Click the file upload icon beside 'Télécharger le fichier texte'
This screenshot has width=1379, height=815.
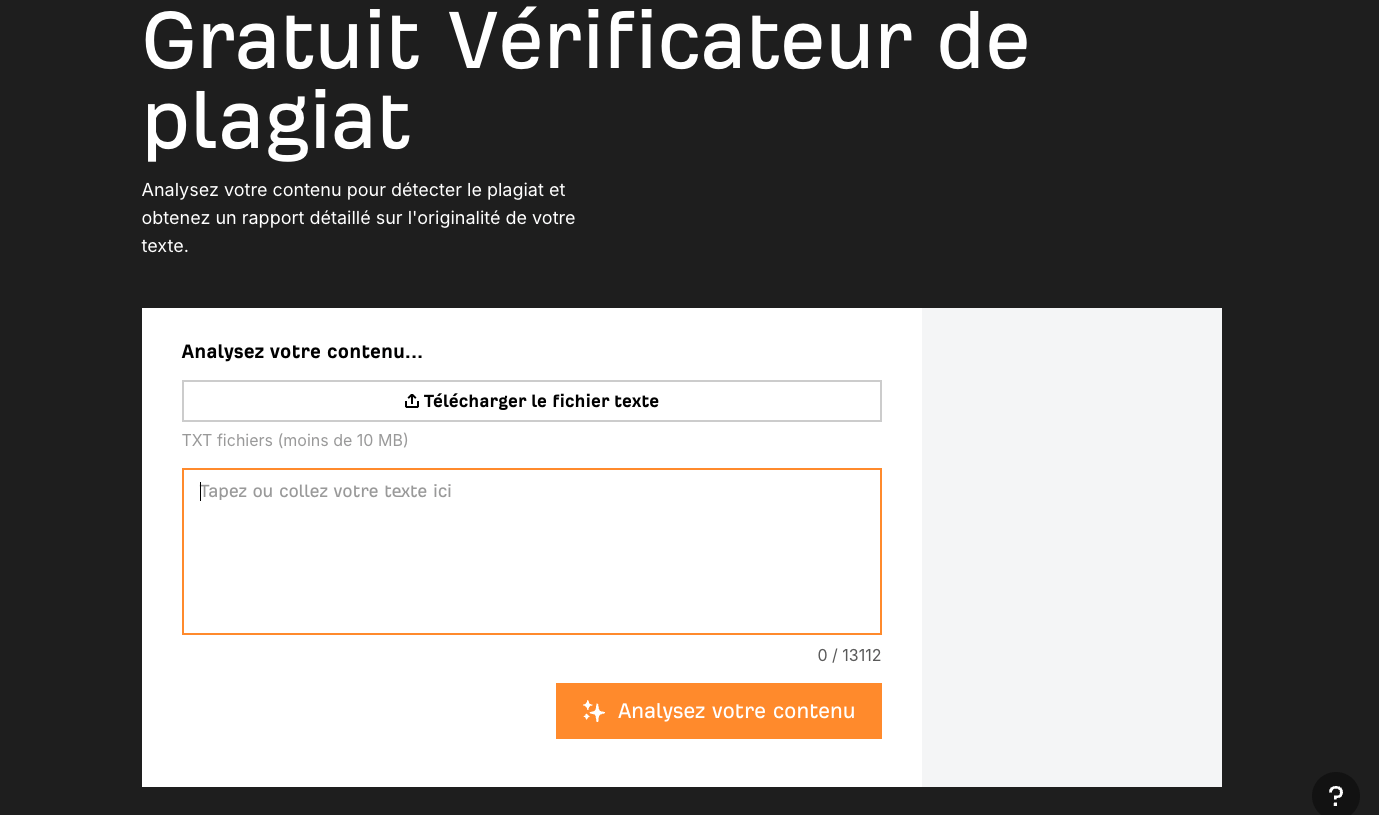(x=412, y=400)
